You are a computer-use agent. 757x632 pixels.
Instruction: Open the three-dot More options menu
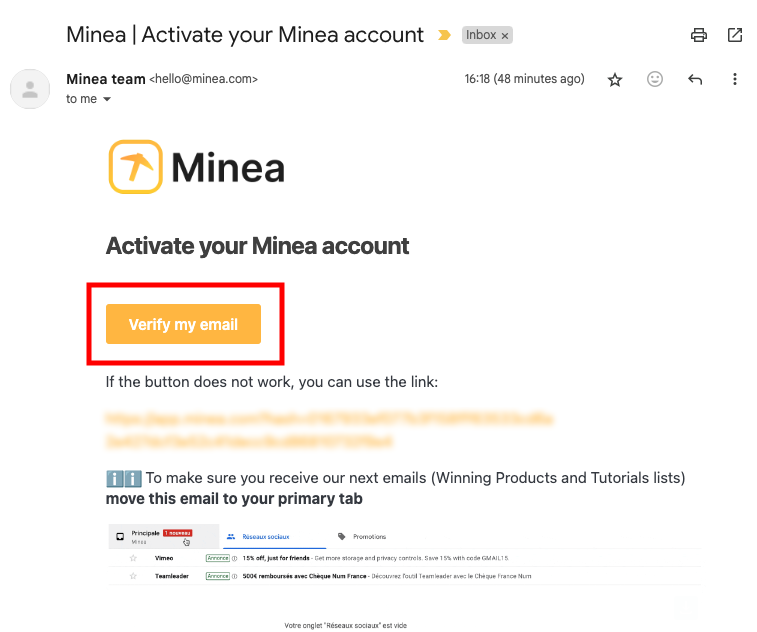click(735, 79)
